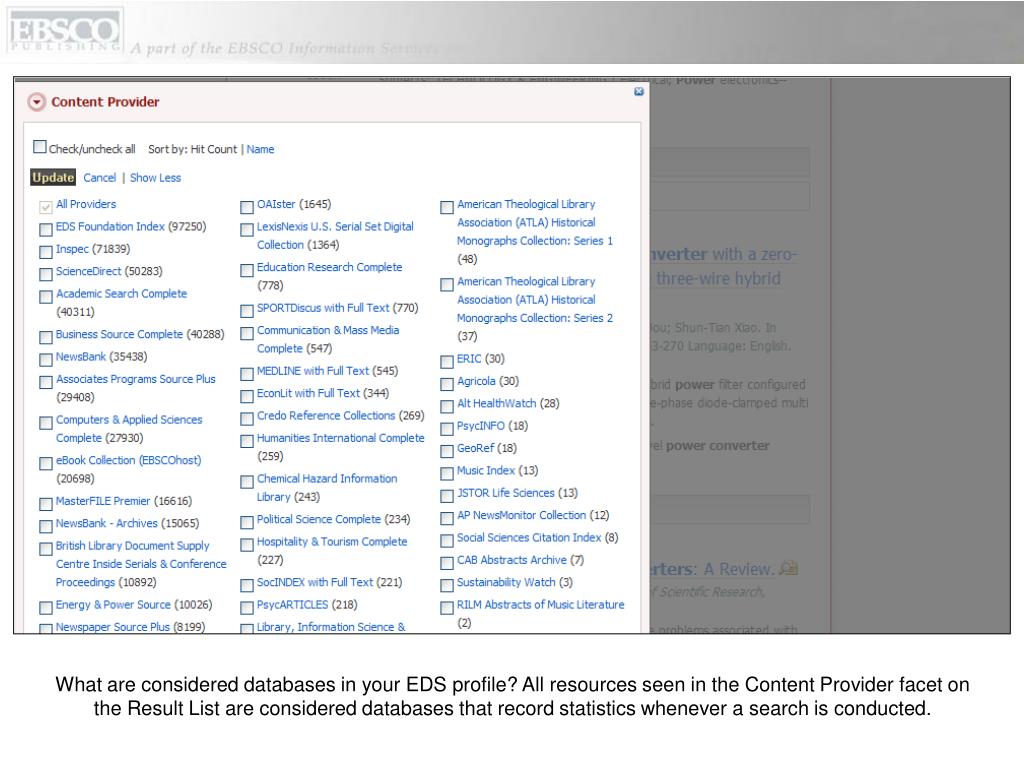Click ATLA Historical Monographs Series 1 link
This screenshot has width=1024, height=768.
[535, 222]
